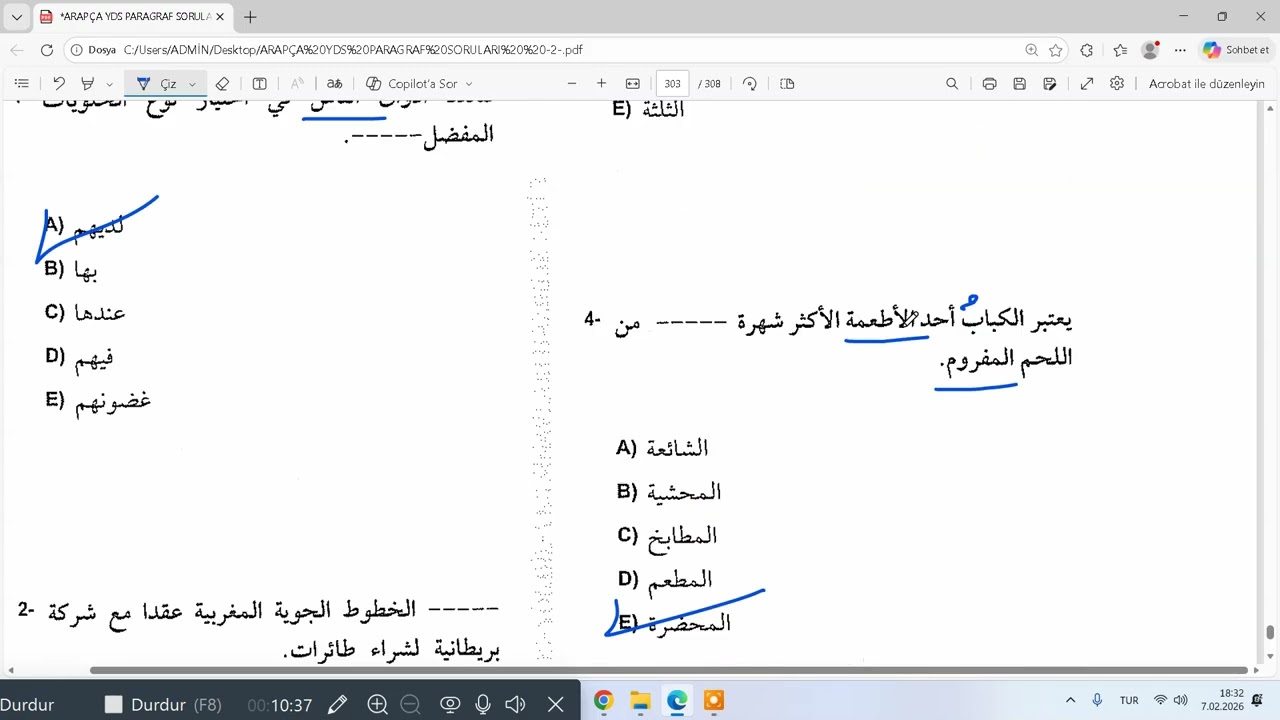
Task: Click Acrobat ile düzenleyin
Action: [1207, 84]
